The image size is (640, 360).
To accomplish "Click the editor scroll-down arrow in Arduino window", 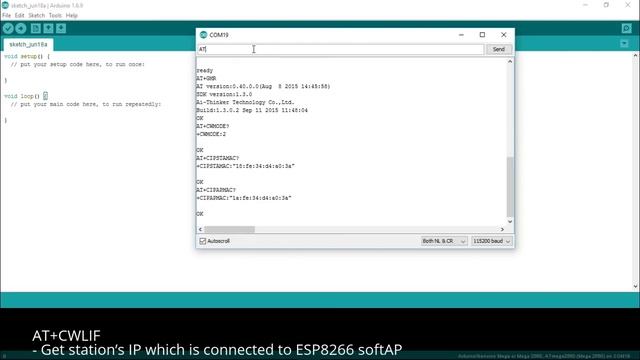I will (636, 287).
